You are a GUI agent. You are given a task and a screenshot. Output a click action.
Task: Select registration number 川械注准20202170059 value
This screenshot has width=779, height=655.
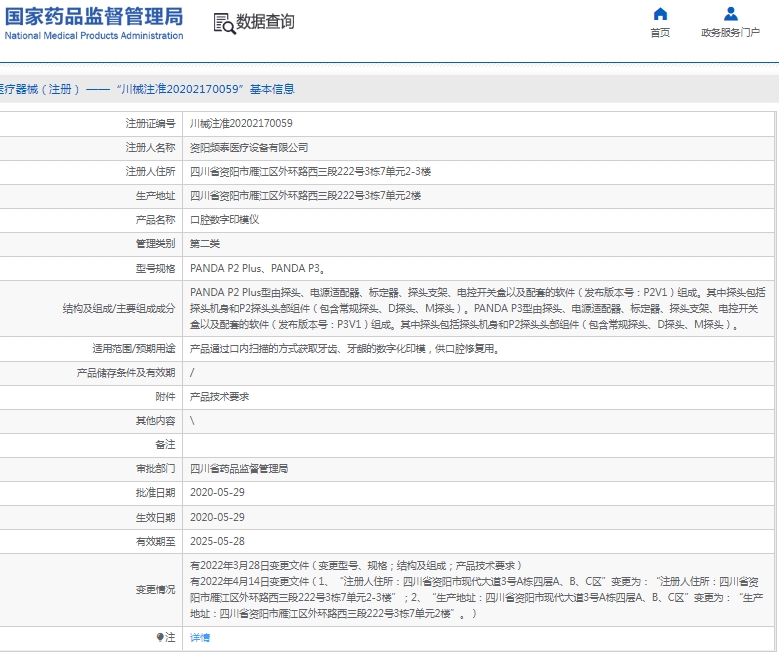click(x=241, y=123)
